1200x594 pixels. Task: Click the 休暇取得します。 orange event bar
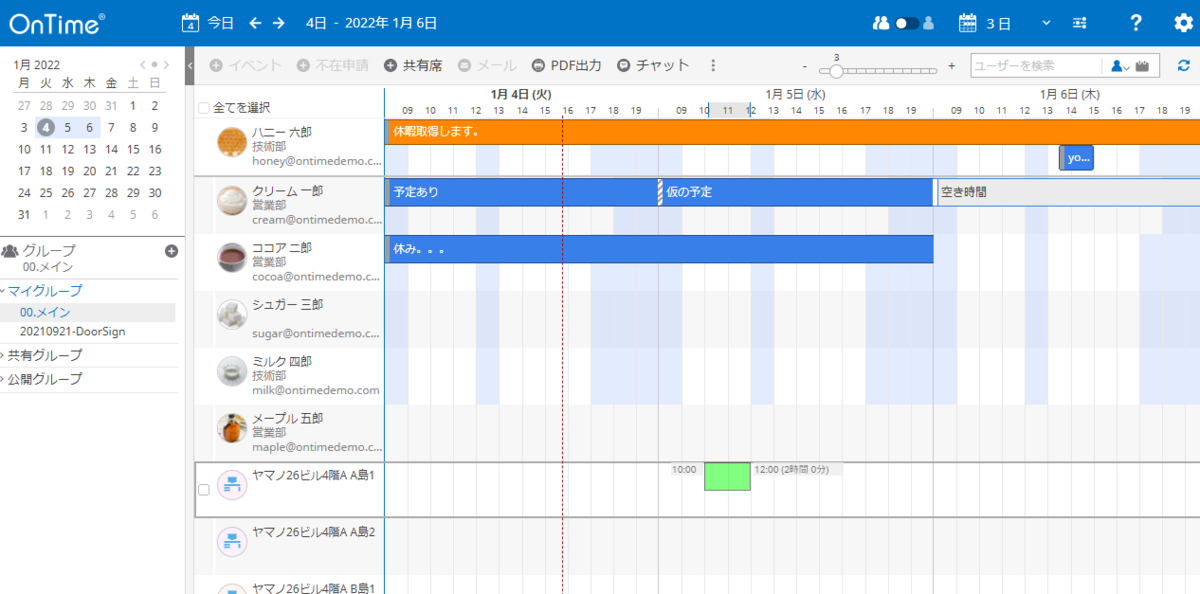tap(792, 132)
